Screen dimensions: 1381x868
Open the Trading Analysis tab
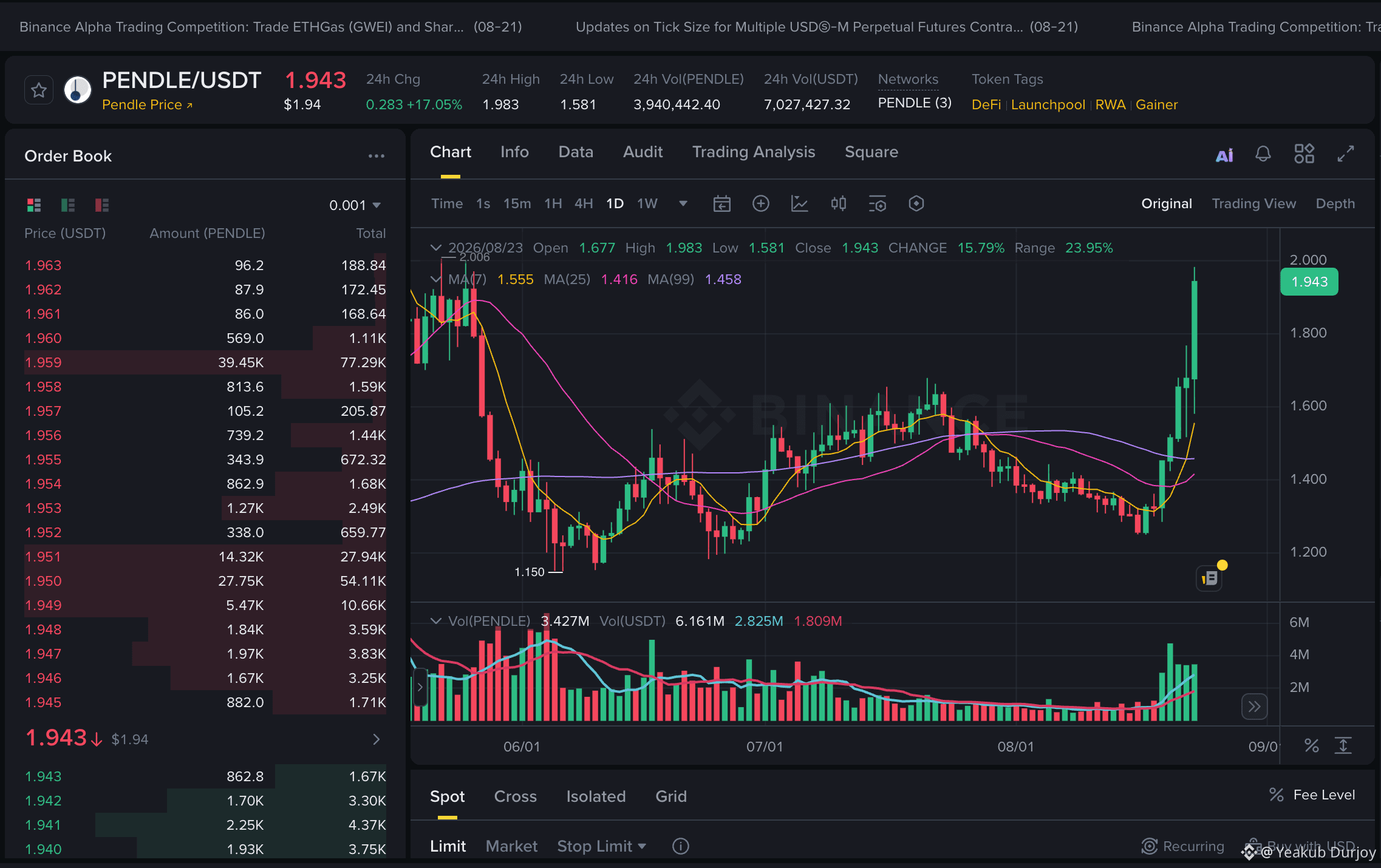(754, 152)
